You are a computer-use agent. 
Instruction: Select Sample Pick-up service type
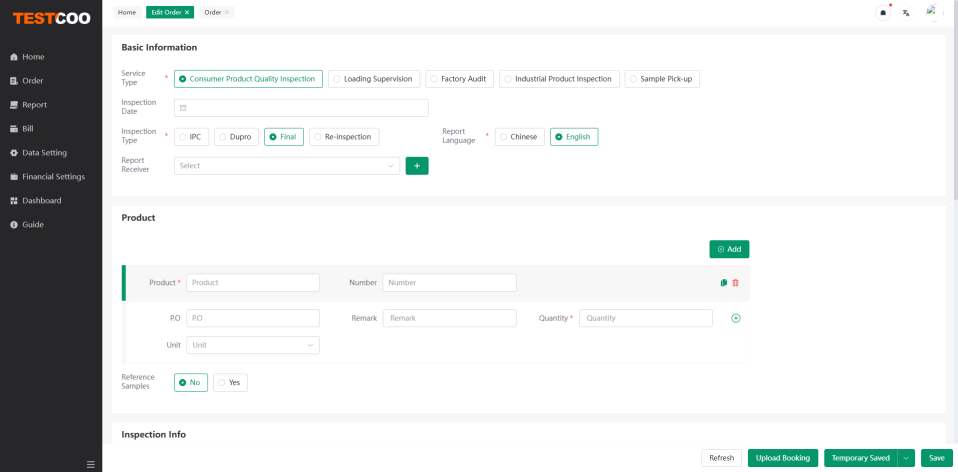pos(662,79)
